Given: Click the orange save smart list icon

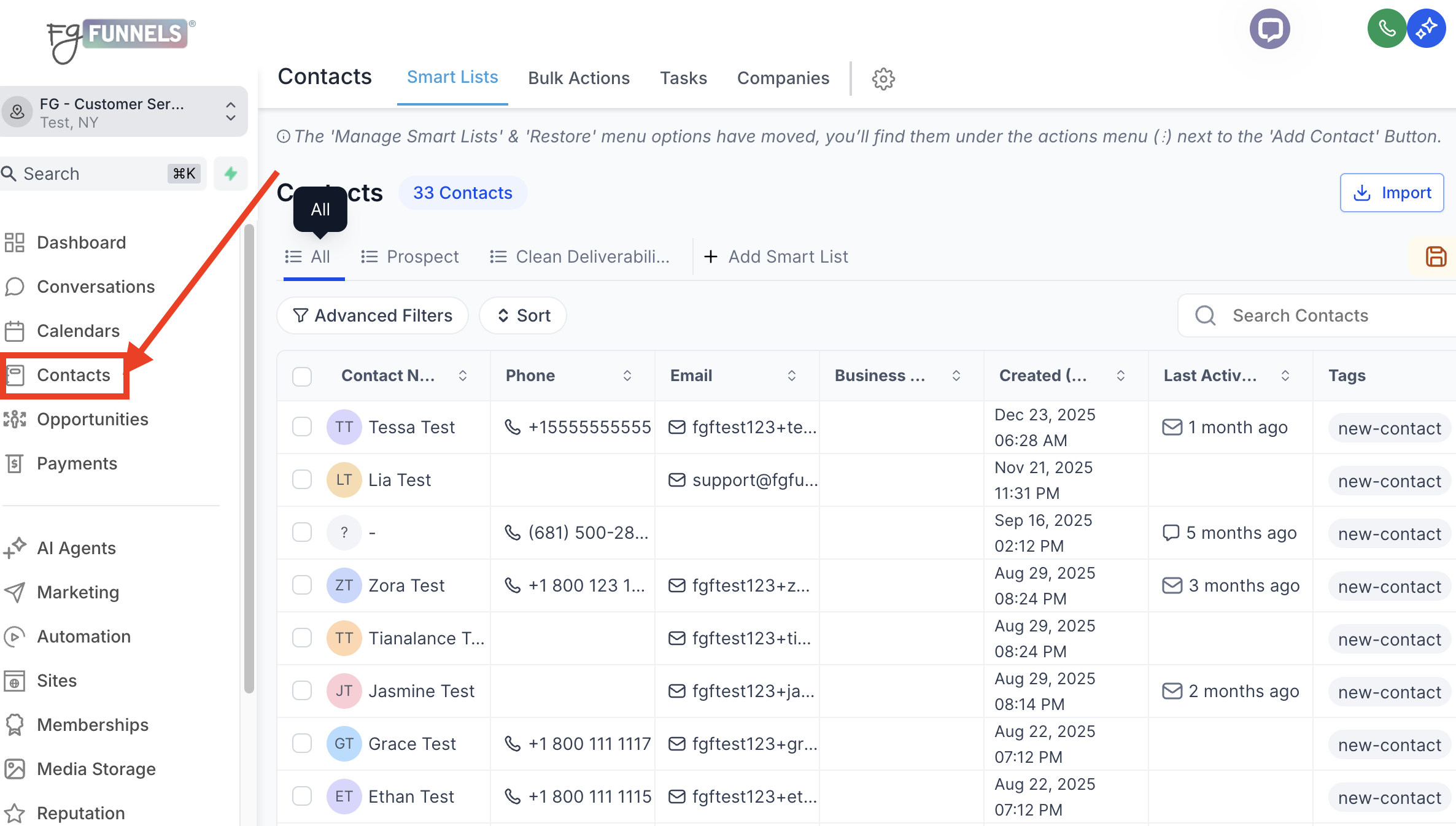Looking at the screenshot, I should click(1436, 257).
